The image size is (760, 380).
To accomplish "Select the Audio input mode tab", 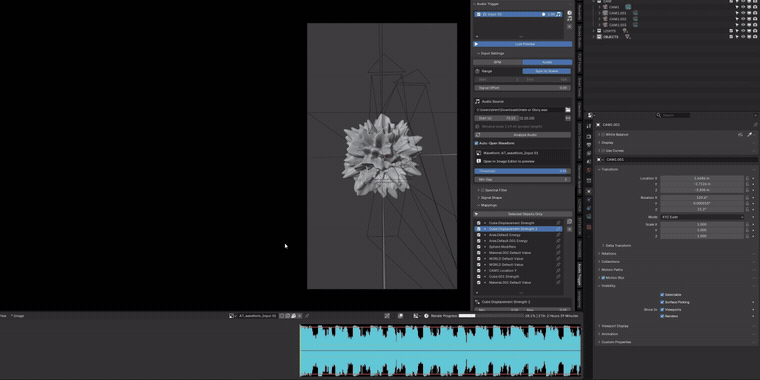I will click(x=547, y=62).
